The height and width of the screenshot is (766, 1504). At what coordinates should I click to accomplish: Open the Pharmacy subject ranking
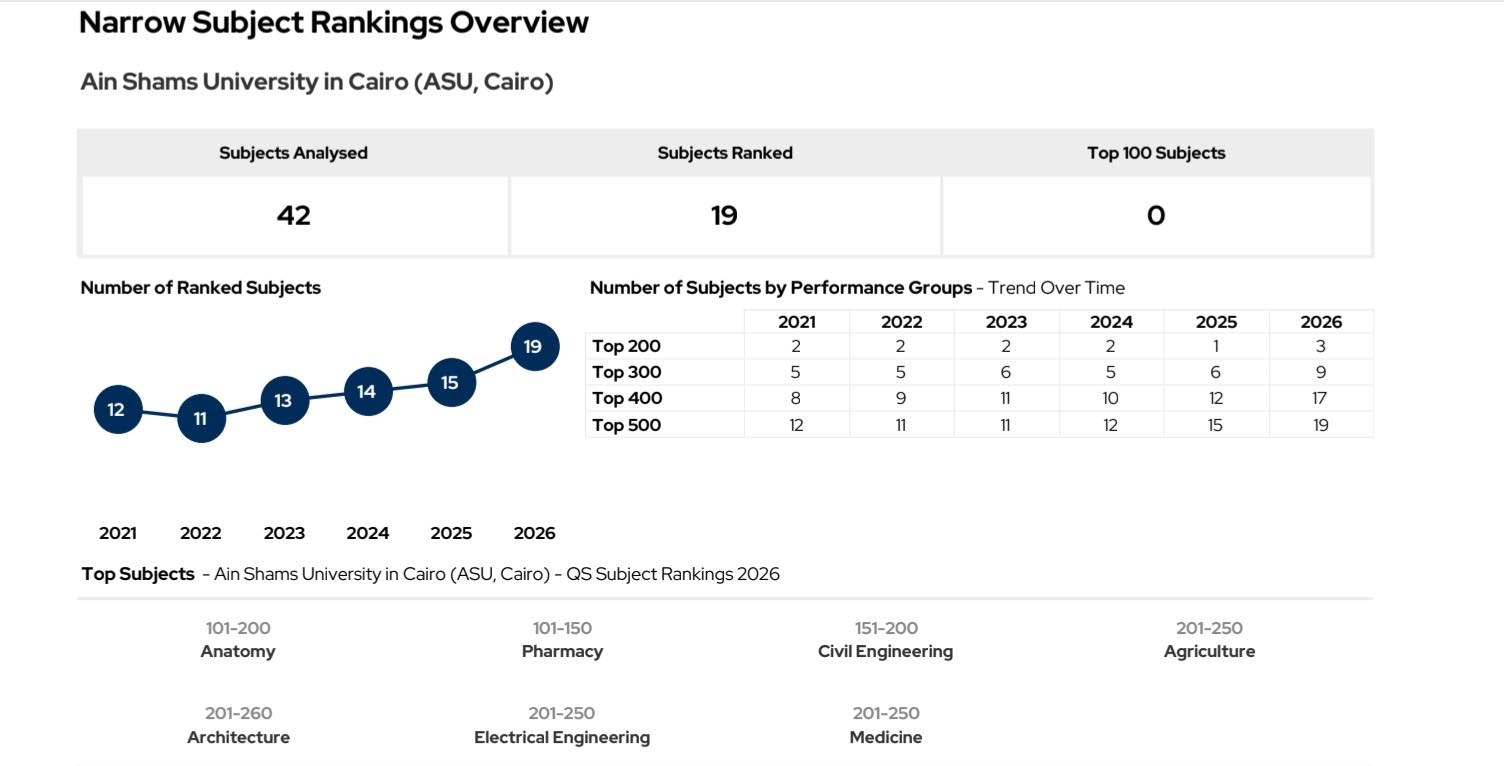(562, 652)
